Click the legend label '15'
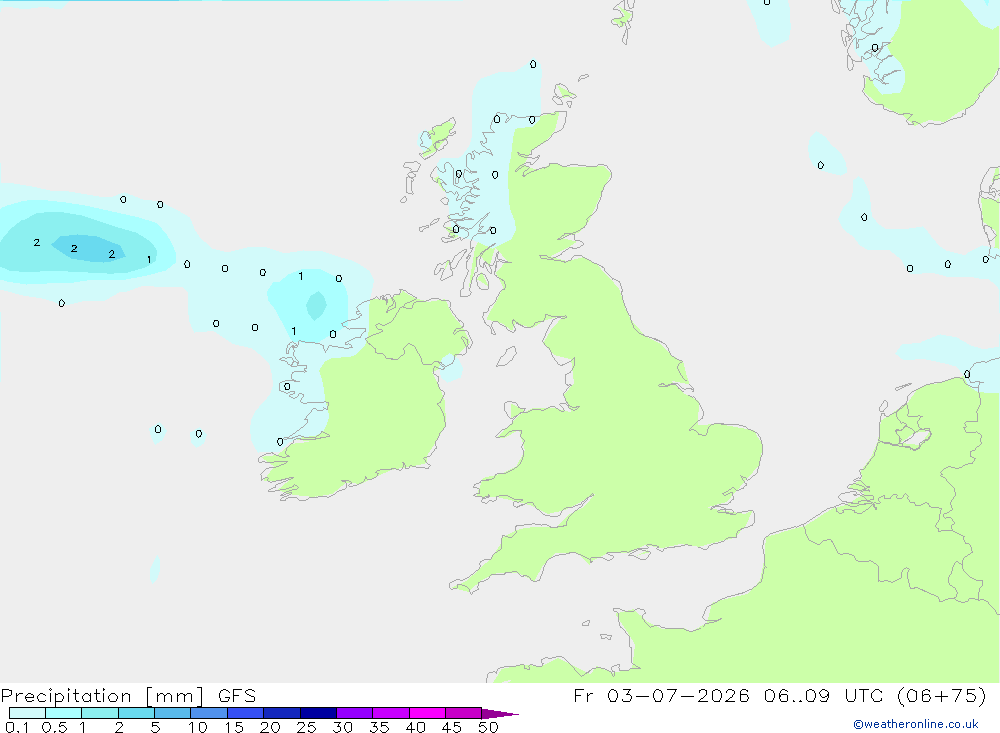Image resolution: width=1000 pixels, height=733 pixels. coord(234,727)
